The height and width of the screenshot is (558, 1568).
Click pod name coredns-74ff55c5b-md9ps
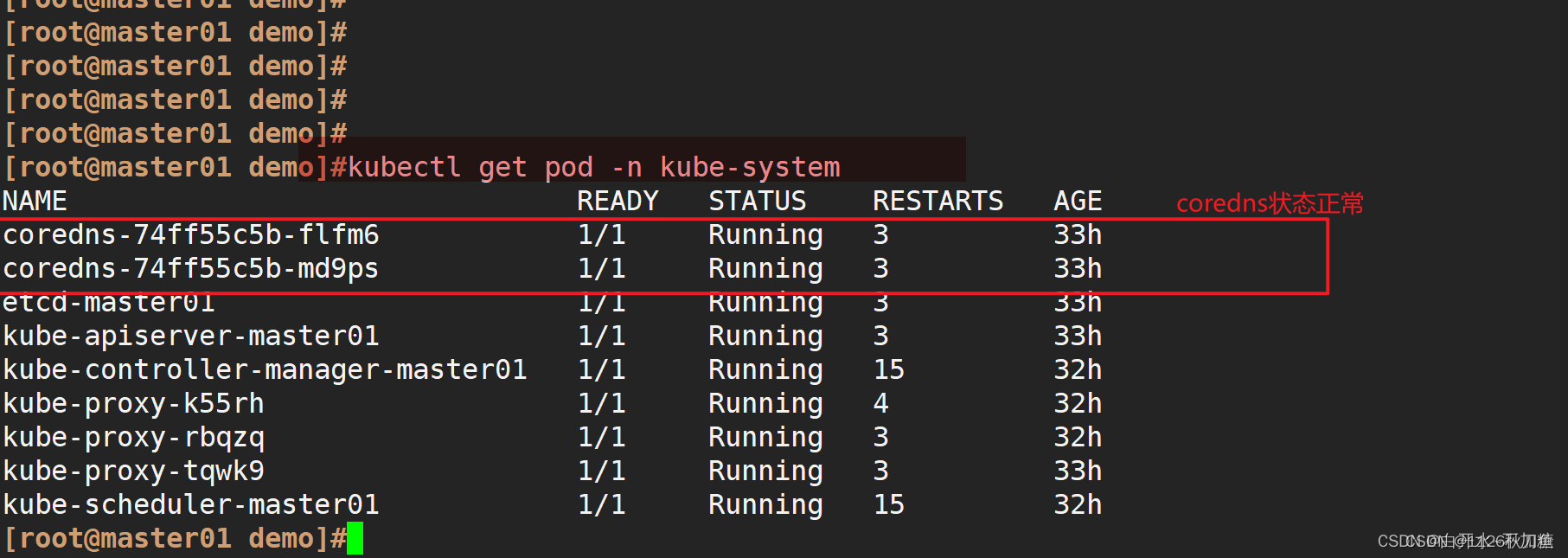click(x=191, y=269)
